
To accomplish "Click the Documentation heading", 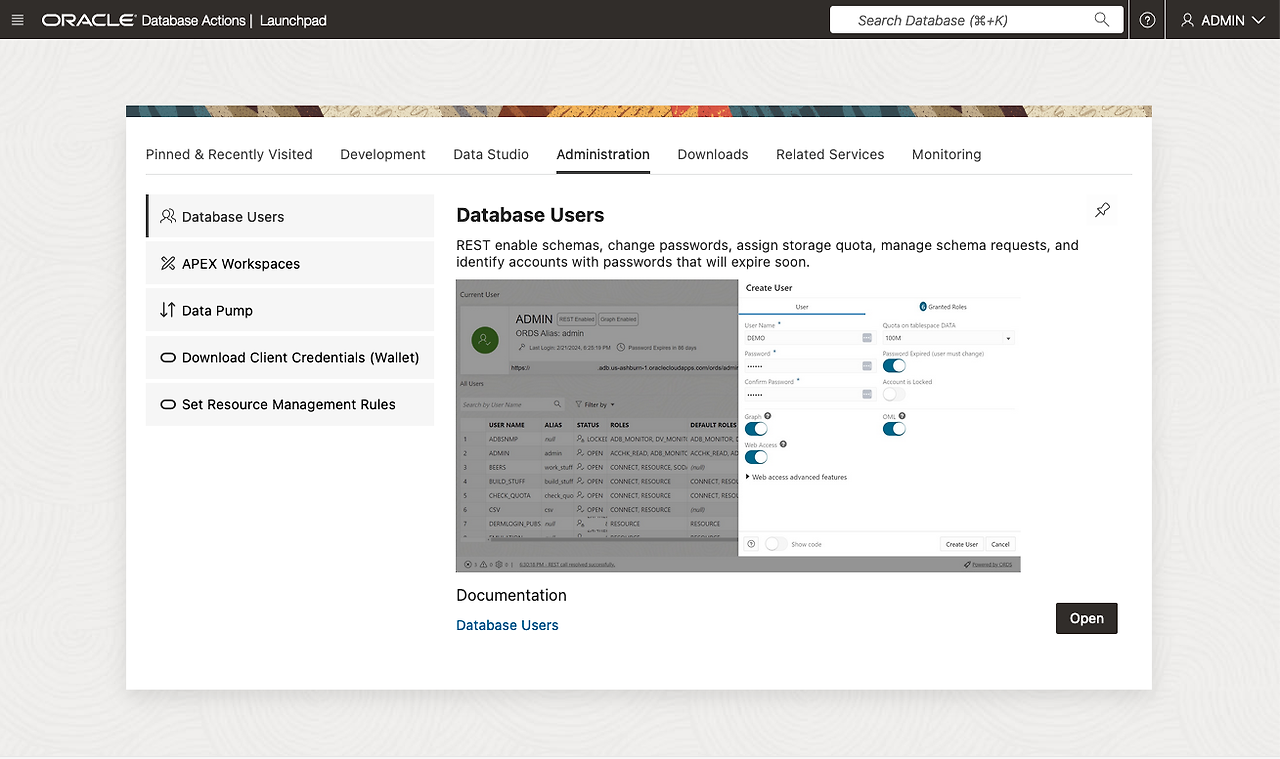I will click(x=511, y=595).
